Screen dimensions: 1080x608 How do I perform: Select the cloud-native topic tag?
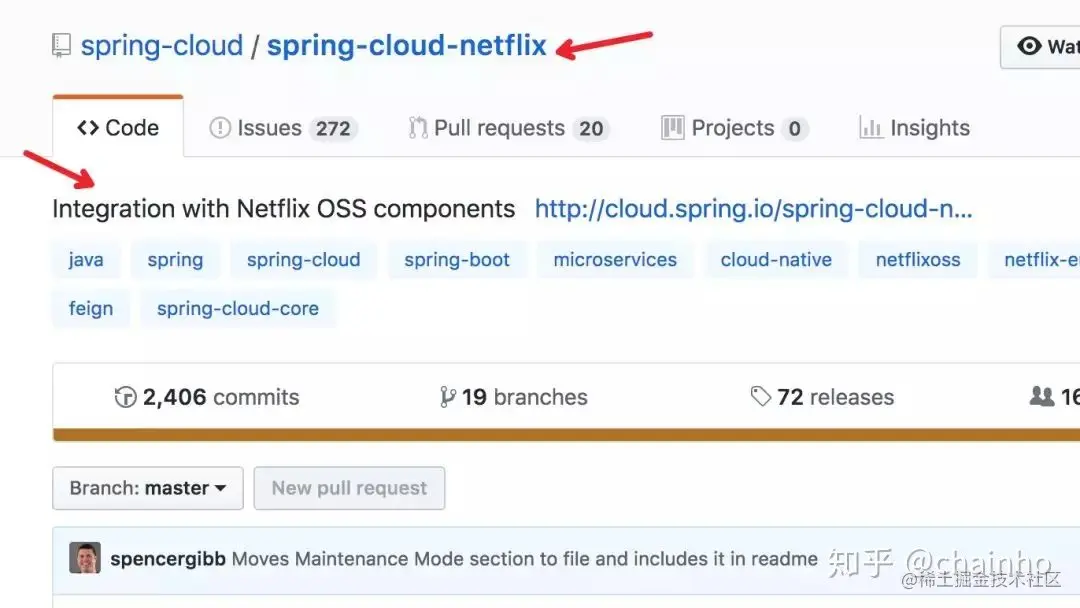(x=776, y=260)
